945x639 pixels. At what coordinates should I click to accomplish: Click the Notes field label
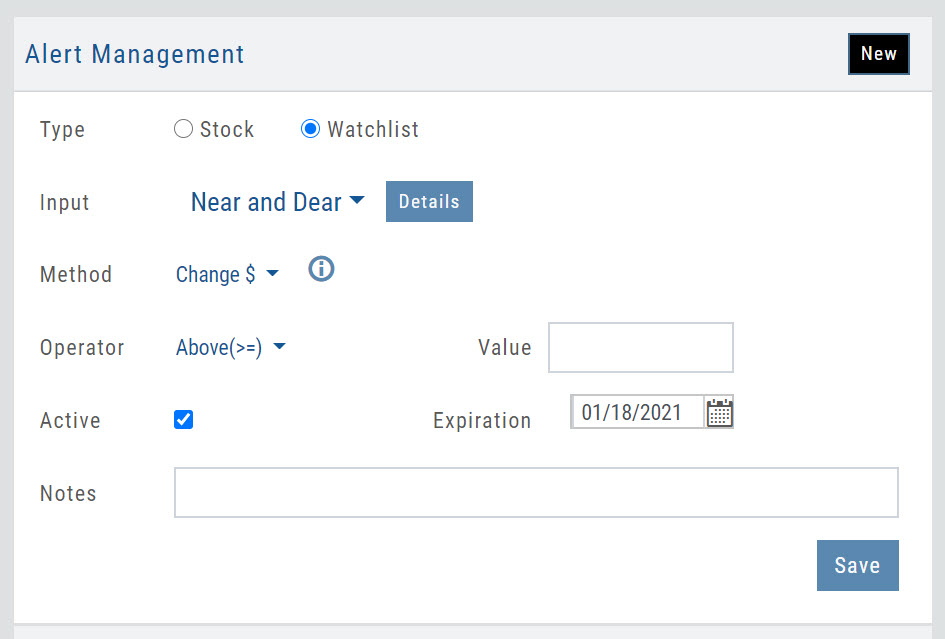click(x=68, y=494)
